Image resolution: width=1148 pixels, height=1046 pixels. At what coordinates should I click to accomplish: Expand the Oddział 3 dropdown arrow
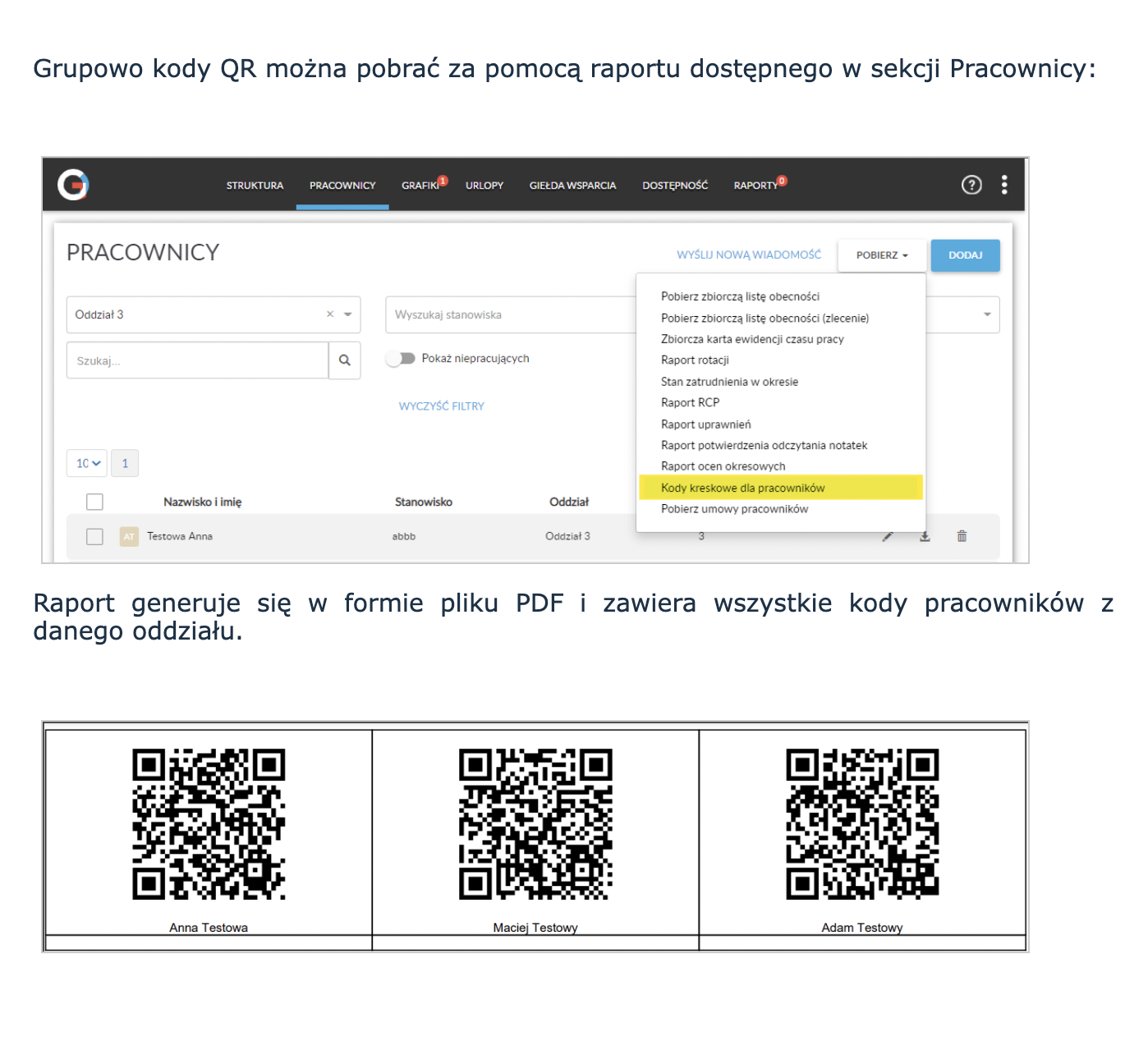click(348, 314)
